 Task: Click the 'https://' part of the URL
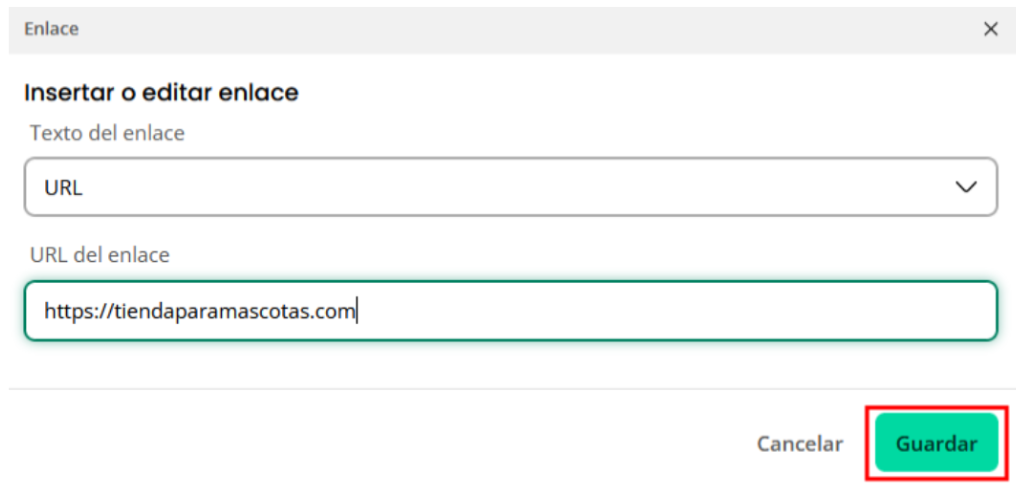pyautogui.click(x=78, y=312)
